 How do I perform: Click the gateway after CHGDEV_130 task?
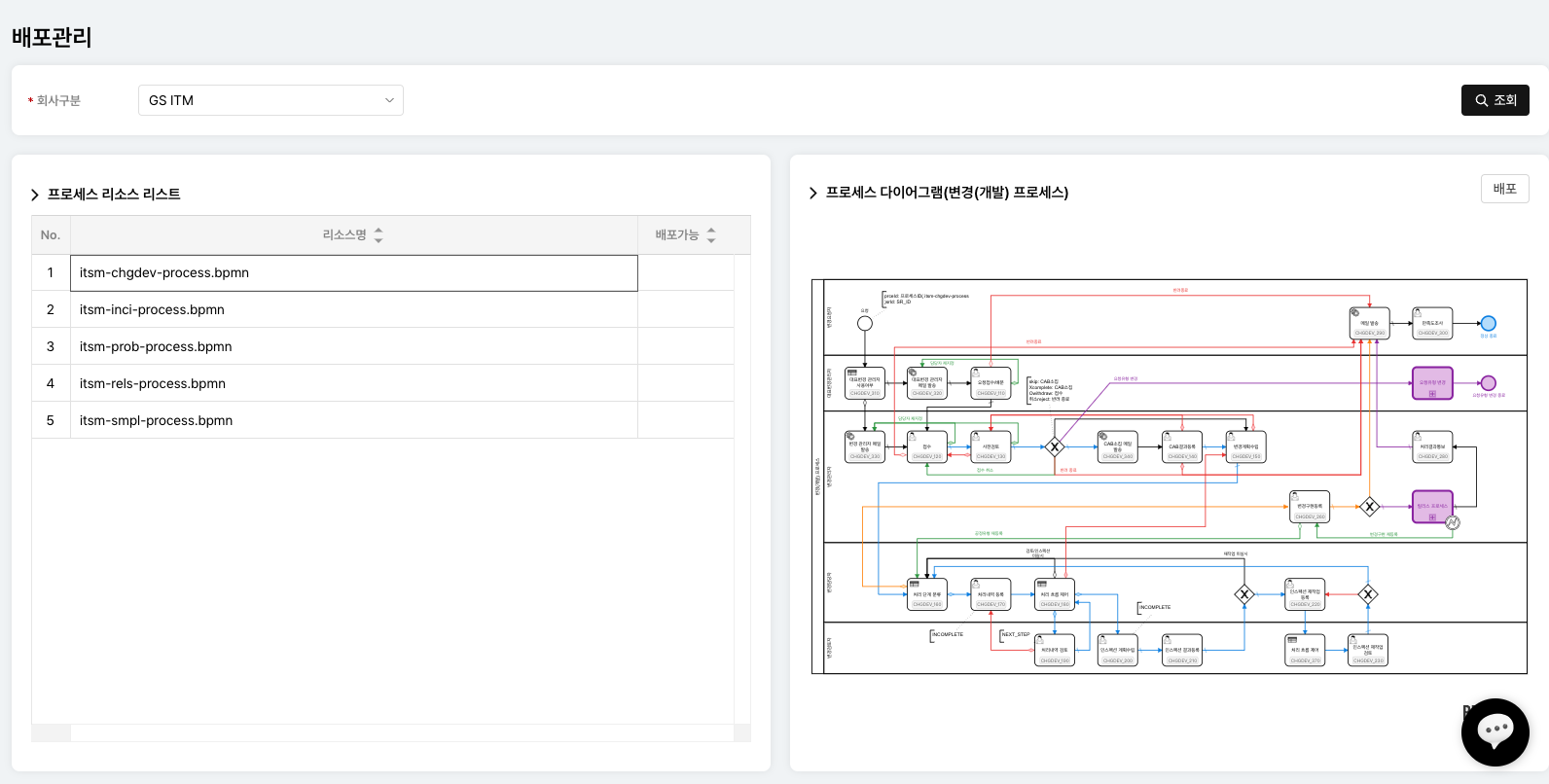[x=1055, y=447]
